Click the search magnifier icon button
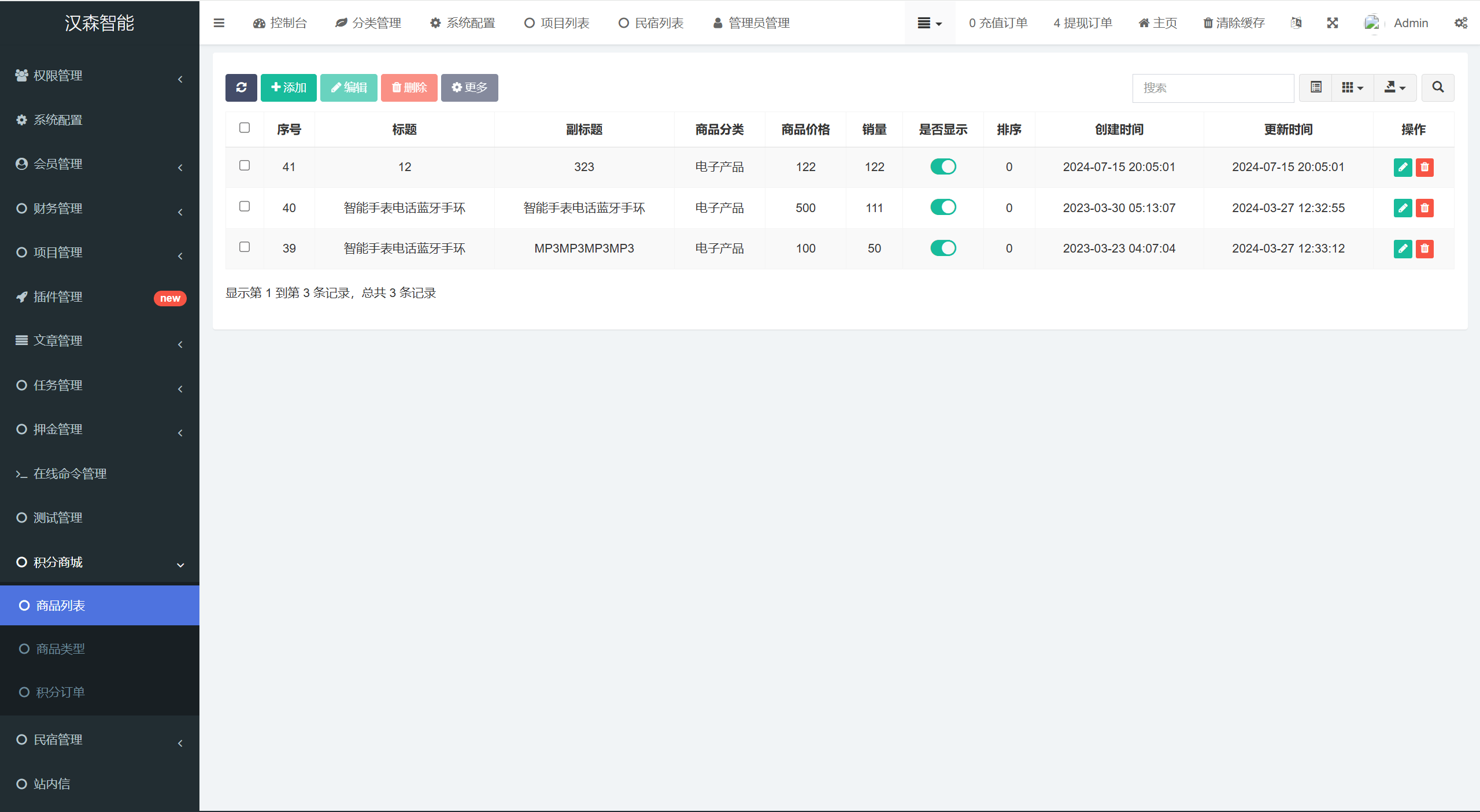Screen dimensions: 1480x812 [1438, 88]
